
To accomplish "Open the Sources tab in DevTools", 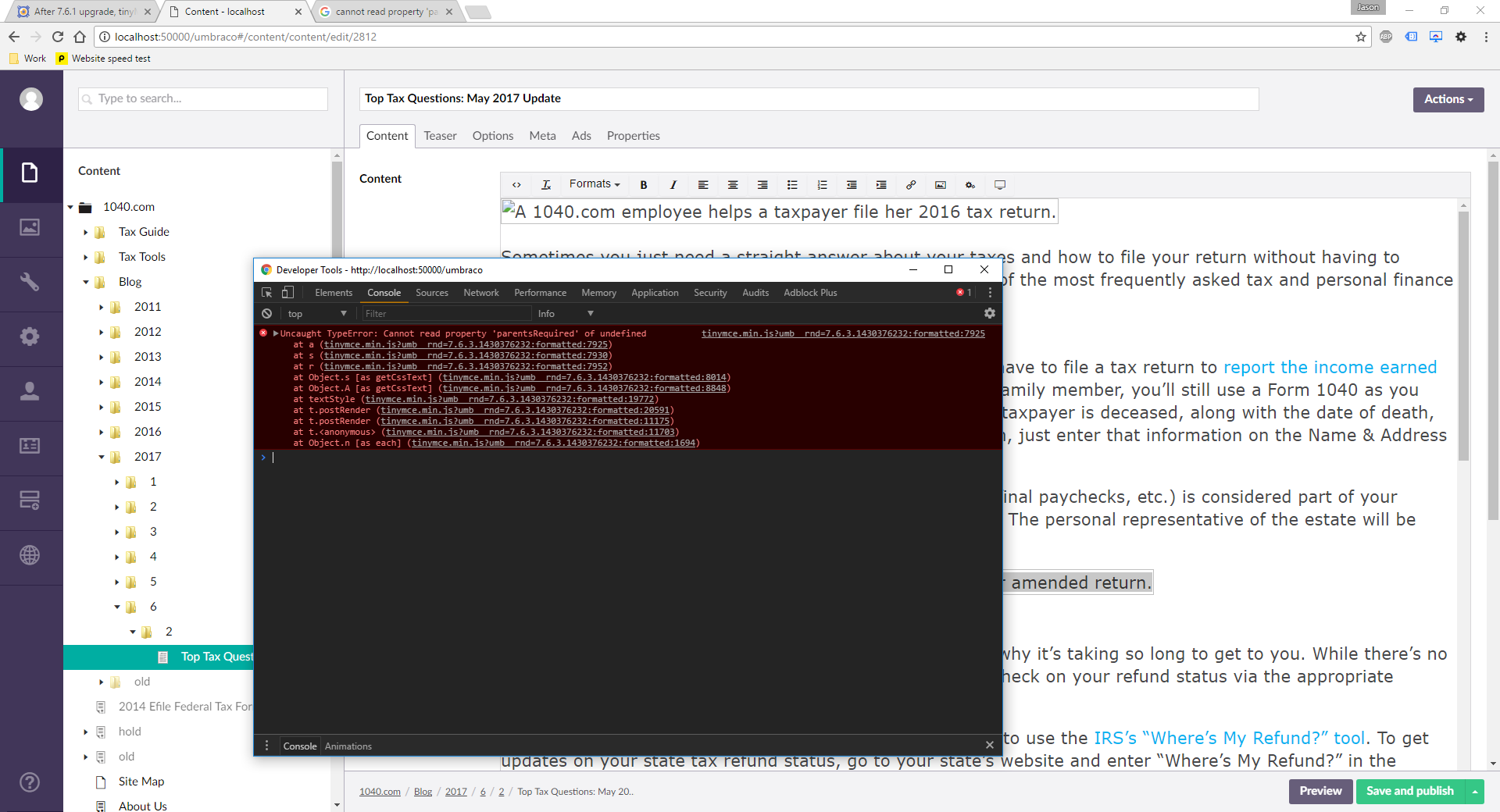I will (432, 293).
